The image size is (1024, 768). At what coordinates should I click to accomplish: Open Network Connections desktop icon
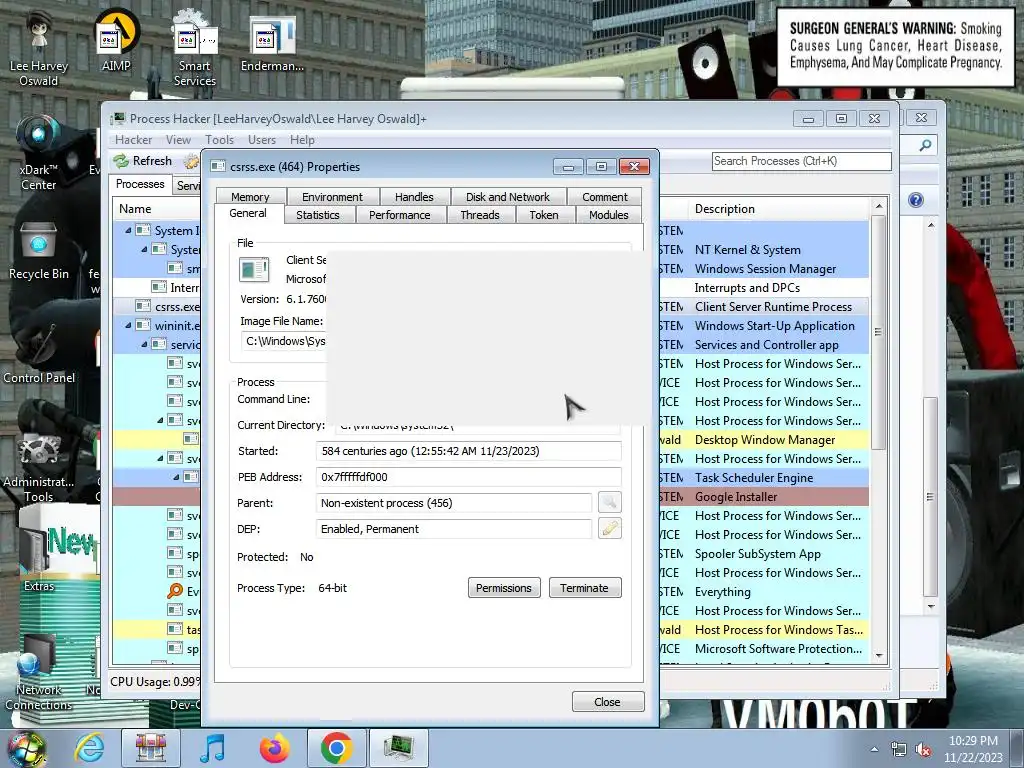tap(39, 673)
